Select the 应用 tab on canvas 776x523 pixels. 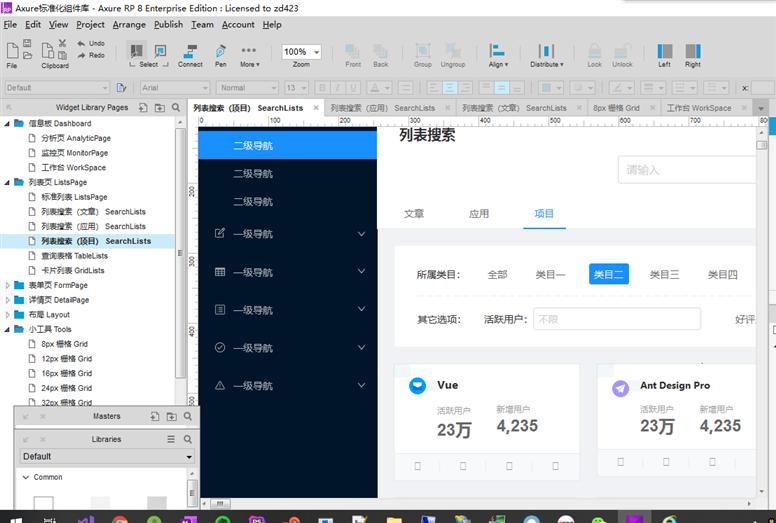tap(479, 214)
